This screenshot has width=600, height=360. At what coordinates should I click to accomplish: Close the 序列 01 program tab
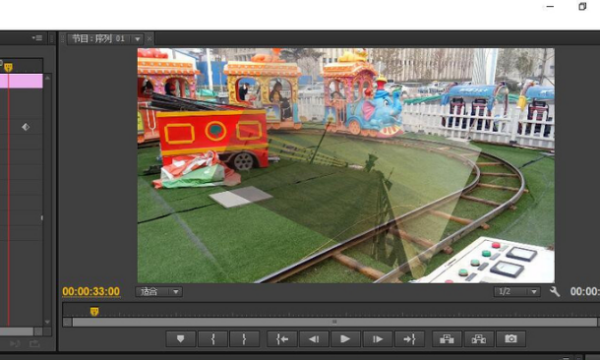[150, 39]
